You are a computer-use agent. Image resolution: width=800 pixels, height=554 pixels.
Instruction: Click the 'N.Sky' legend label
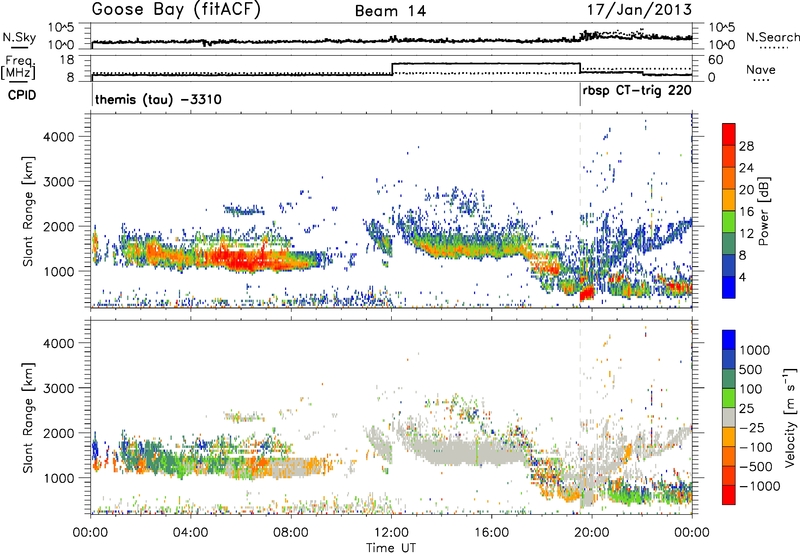coord(19,37)
